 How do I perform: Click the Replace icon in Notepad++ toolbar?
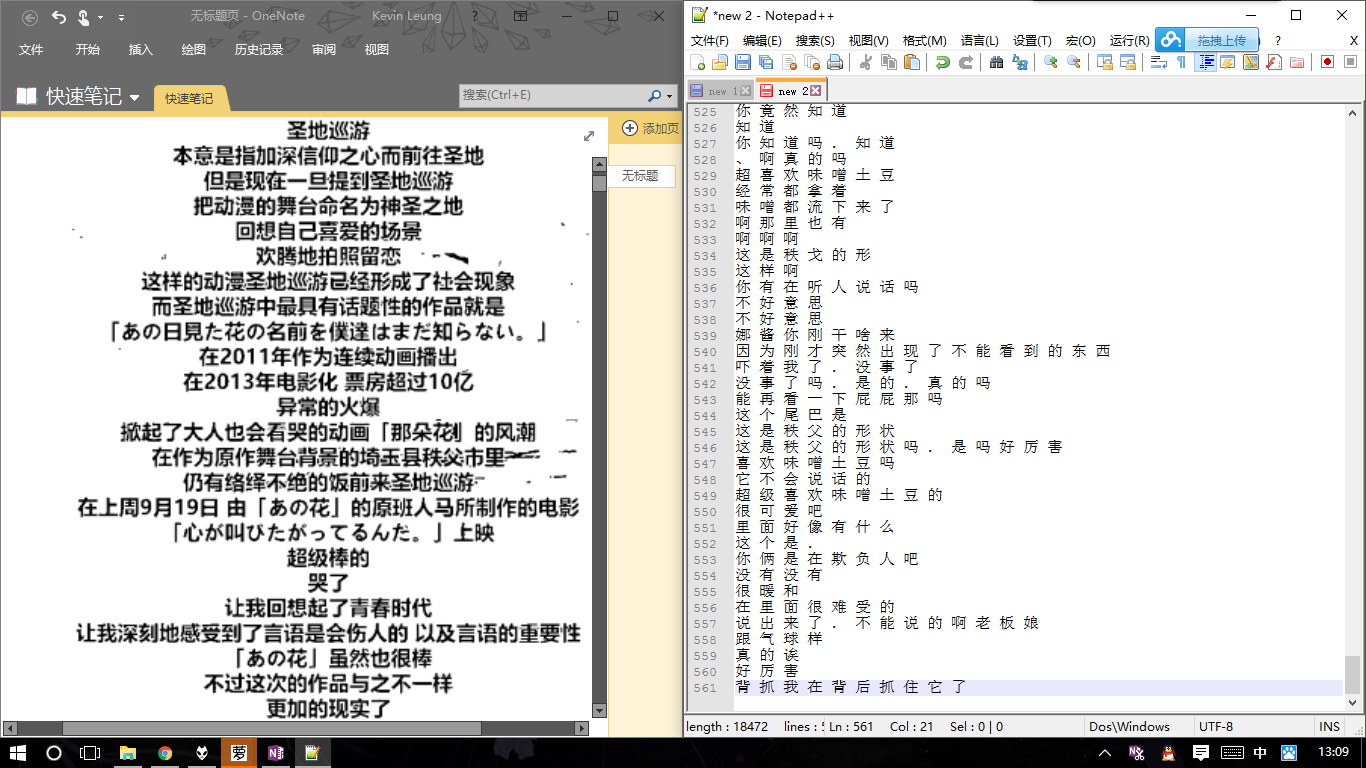pos(1020,62)
